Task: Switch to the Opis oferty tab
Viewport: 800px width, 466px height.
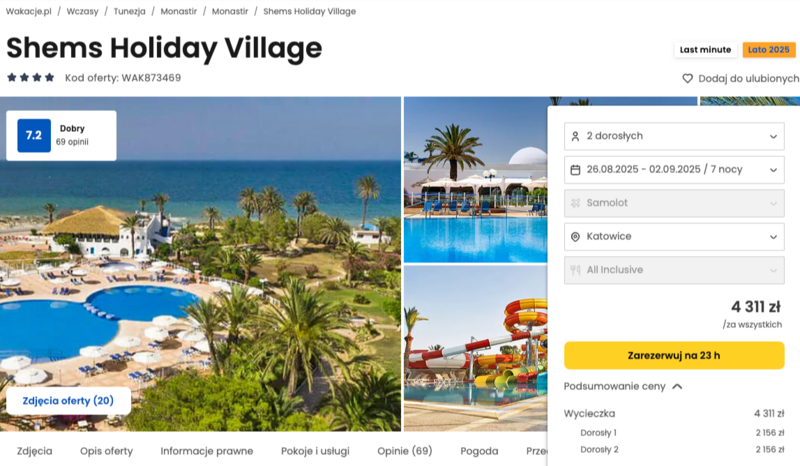Action: (x=106, y=451)
